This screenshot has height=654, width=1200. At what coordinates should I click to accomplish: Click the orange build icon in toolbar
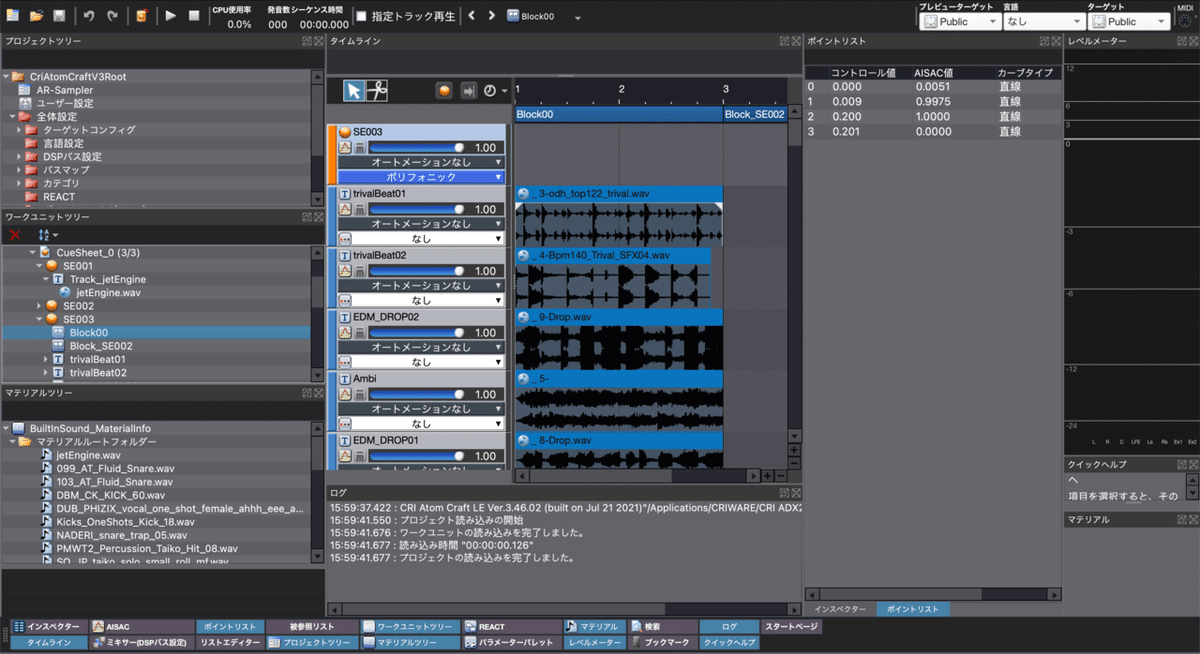[142, 16]
